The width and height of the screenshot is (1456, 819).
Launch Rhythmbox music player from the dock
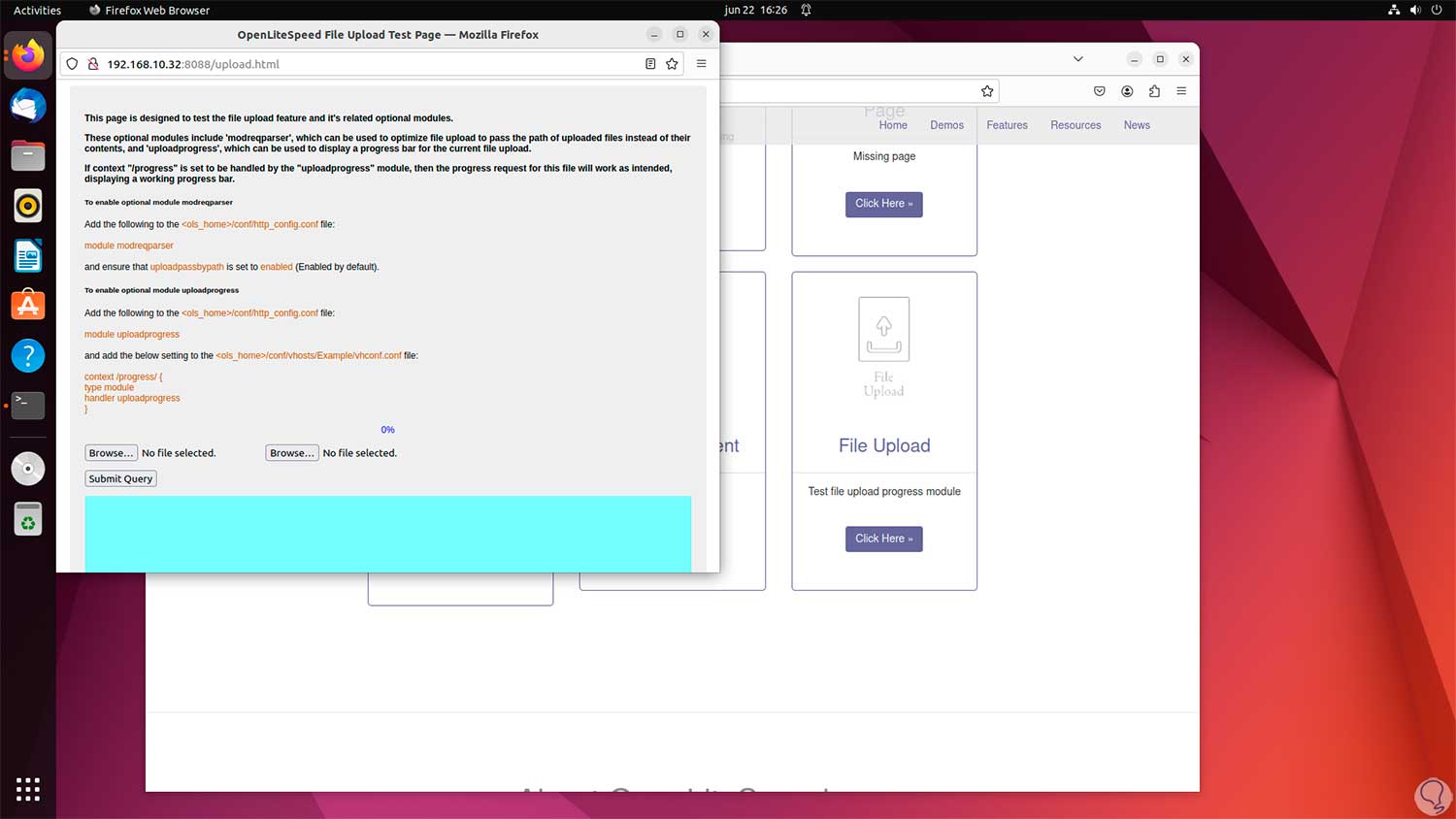coord(28,206)
